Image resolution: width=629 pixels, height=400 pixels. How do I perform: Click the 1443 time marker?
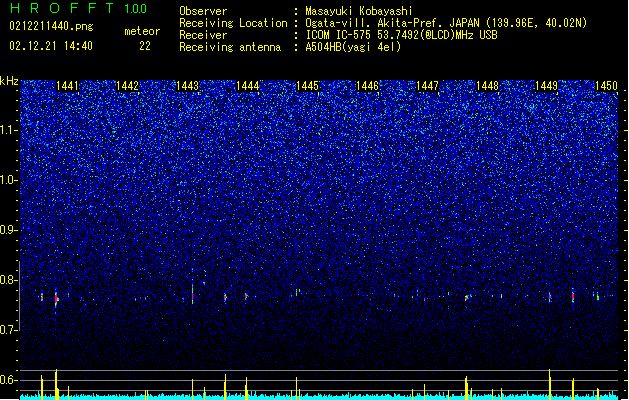(187, 86)
